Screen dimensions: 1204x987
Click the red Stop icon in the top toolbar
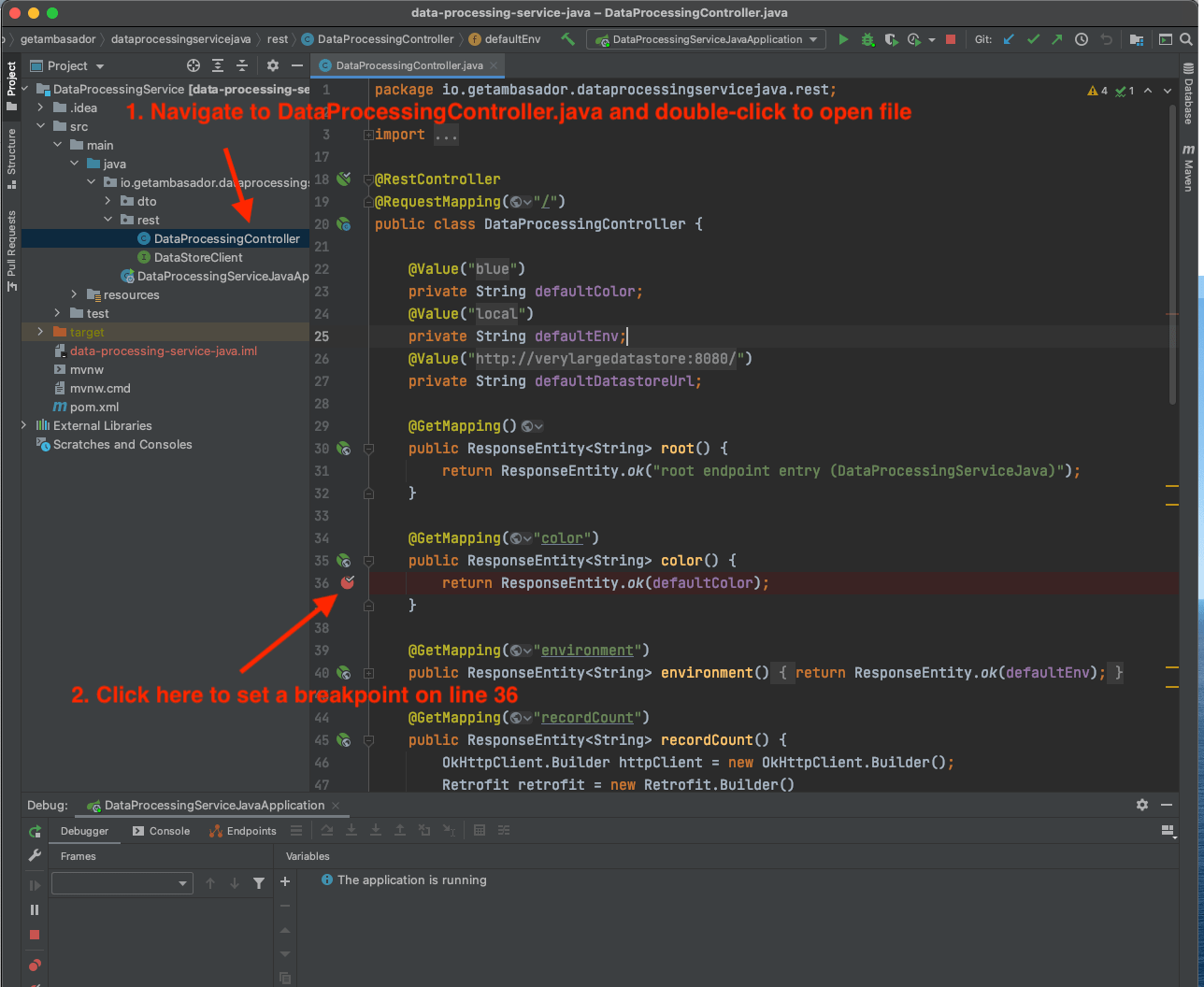click(951, 39)
